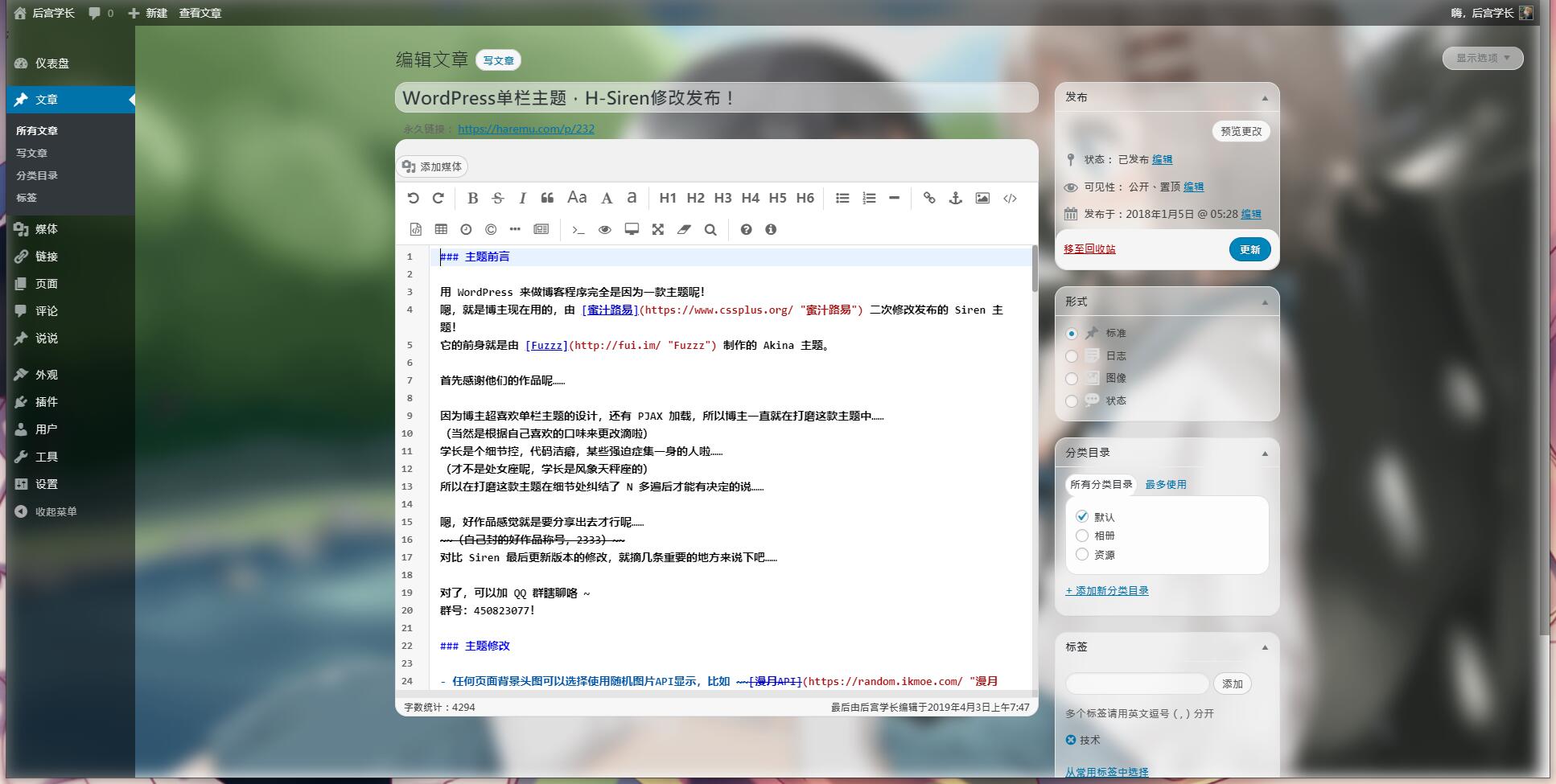Check the 相册 category checkbox
This screenshot has width=1556, height=784.
pos(1082,536)
